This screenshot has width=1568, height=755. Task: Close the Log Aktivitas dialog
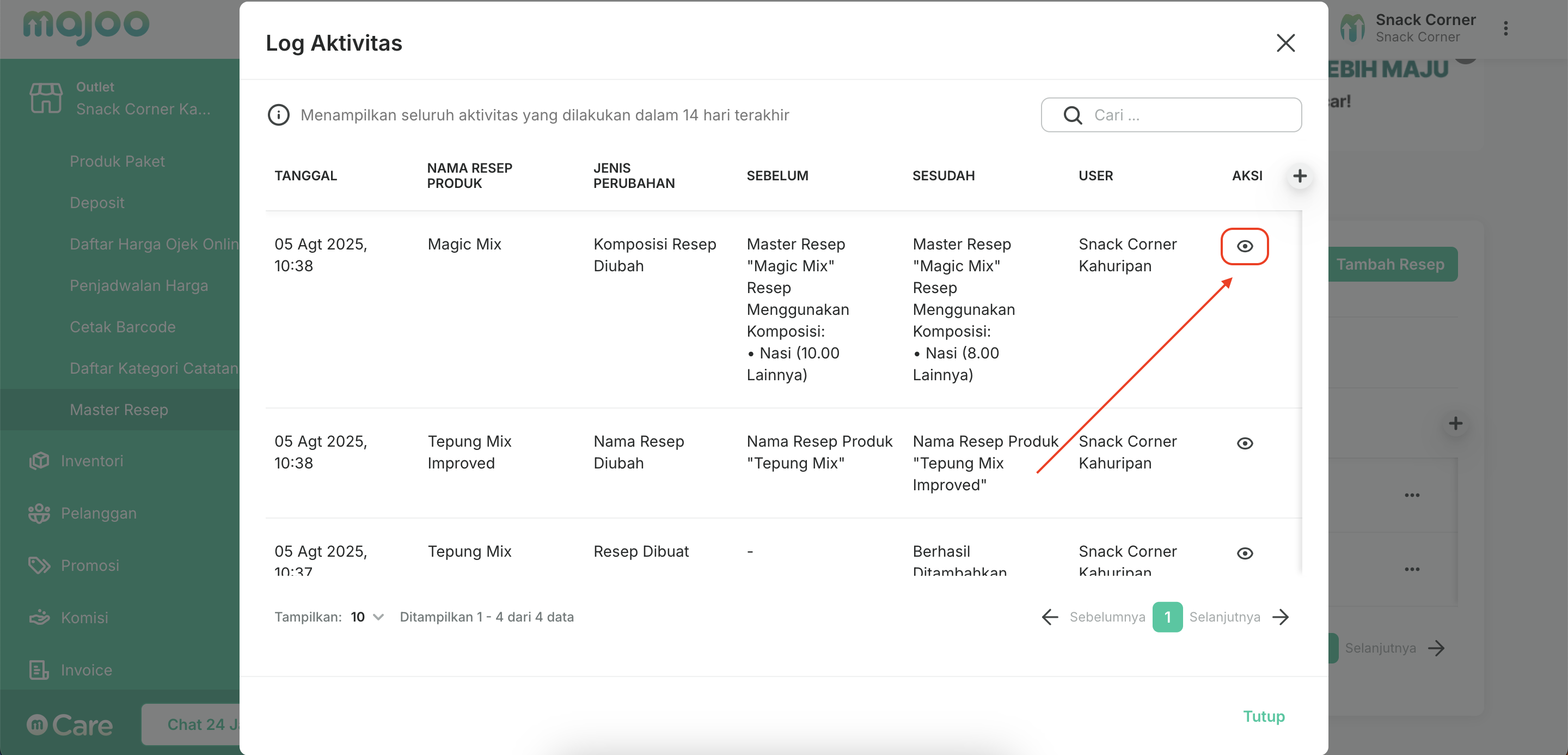pyautogui.click(x=1285, y=43)
